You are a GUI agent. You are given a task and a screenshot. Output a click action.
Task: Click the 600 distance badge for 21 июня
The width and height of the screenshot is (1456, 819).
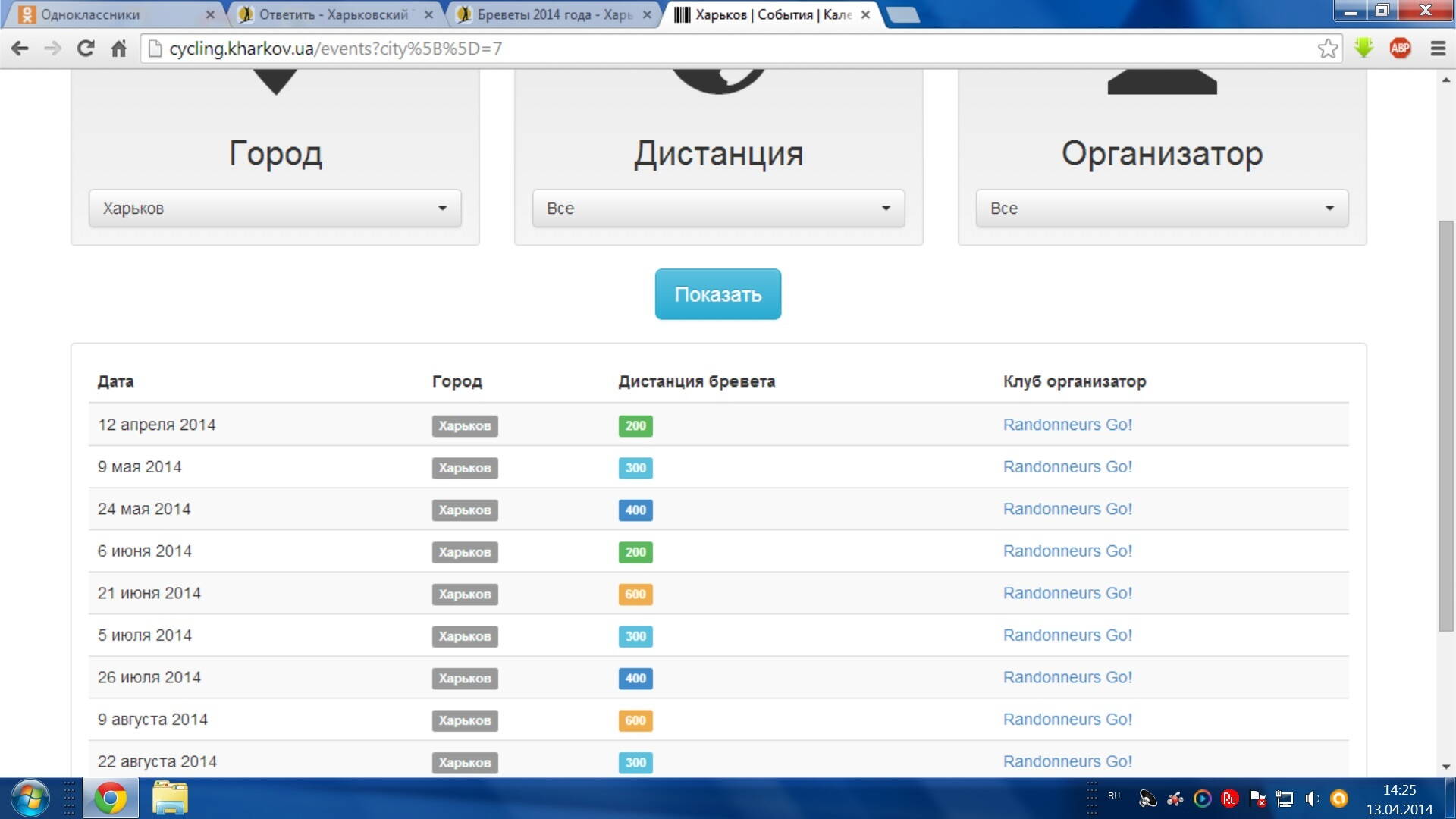[635, 594]
